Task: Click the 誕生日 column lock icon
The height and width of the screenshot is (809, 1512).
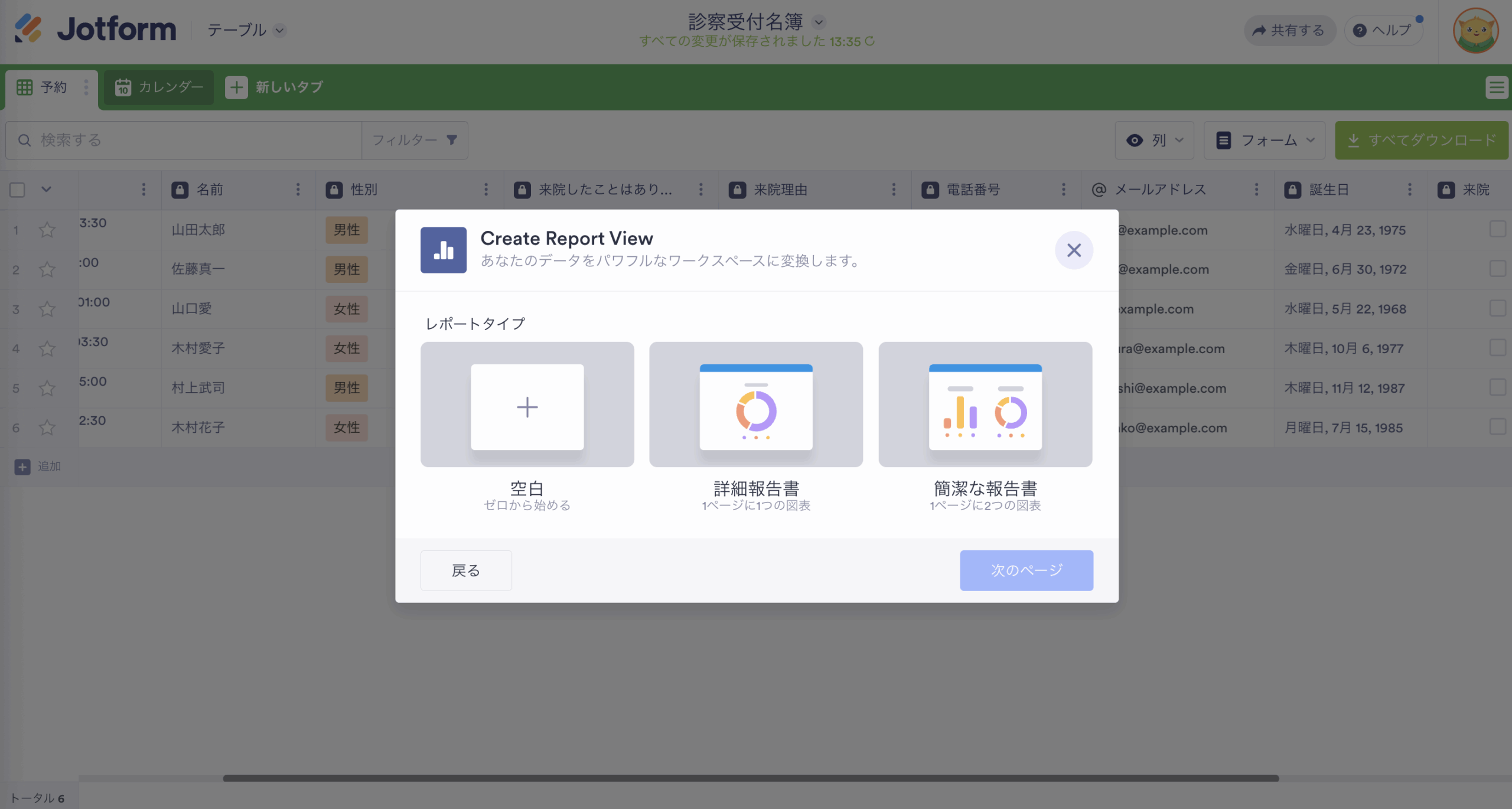Action: 1293,190
